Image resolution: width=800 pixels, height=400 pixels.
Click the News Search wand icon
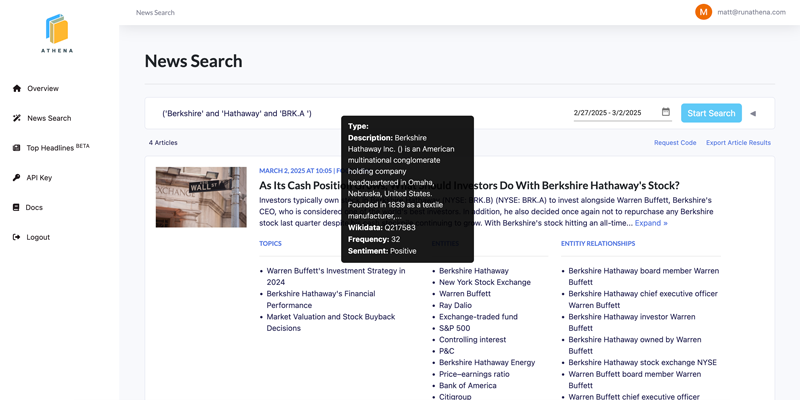click(17, 118)
